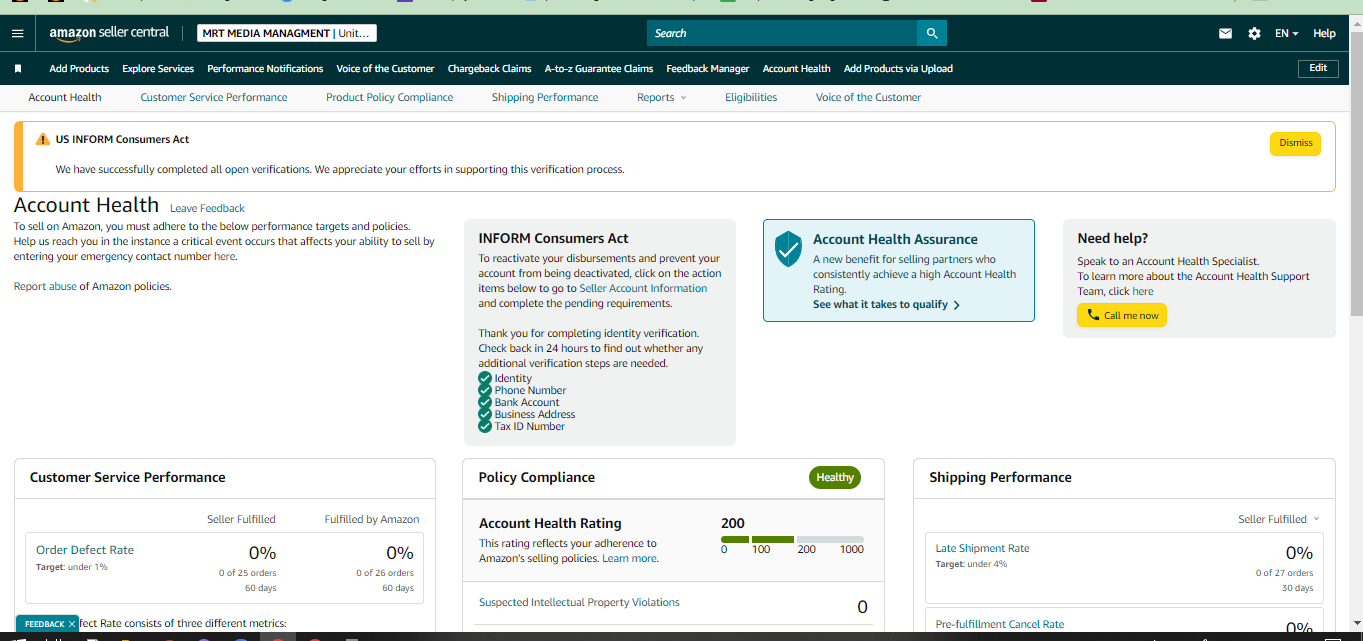Viewport: 1363px width, 641px height.
Task: Open Shipping Performance tab
Action: (x=545, y=97)
